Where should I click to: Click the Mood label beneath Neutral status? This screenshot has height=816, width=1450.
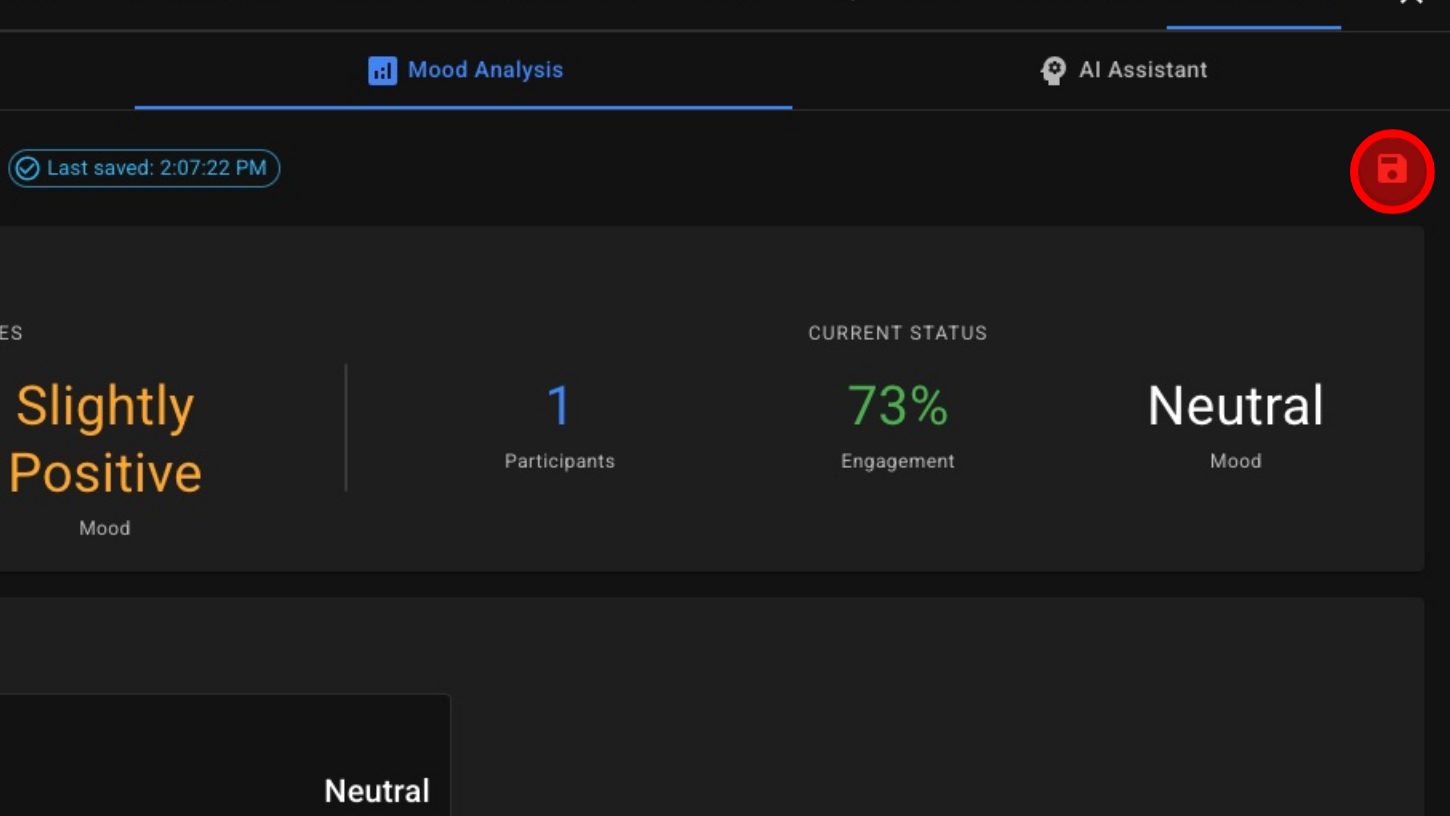click(x=1235, y=461)
